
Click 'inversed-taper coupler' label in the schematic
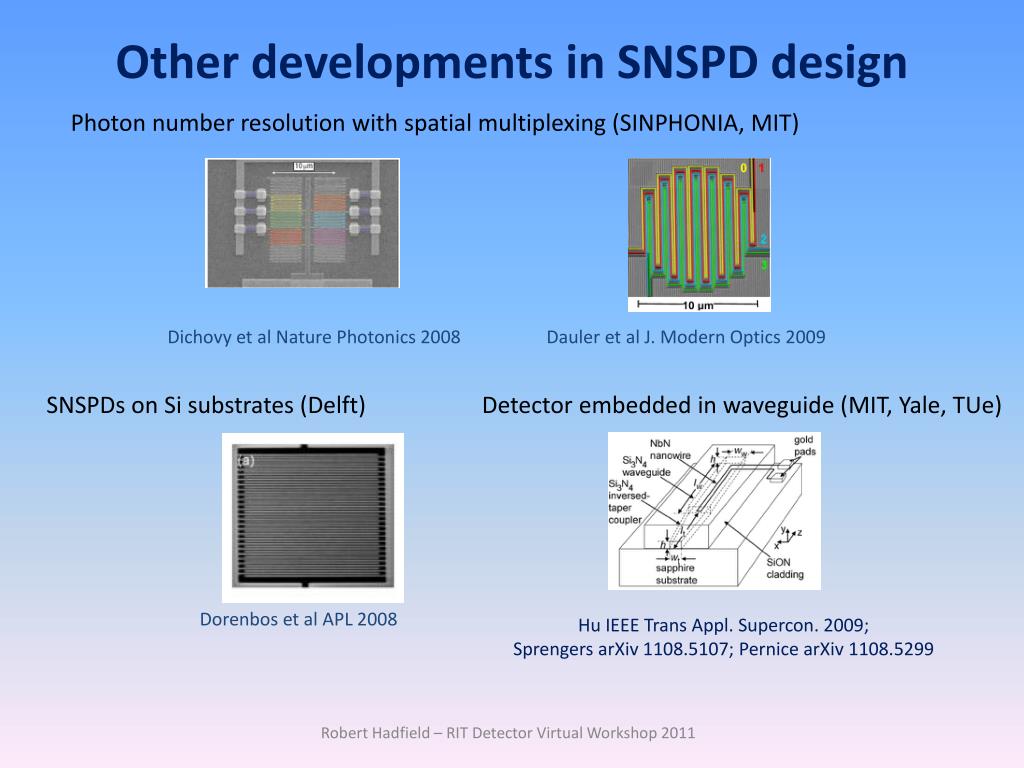pos(629,508)
